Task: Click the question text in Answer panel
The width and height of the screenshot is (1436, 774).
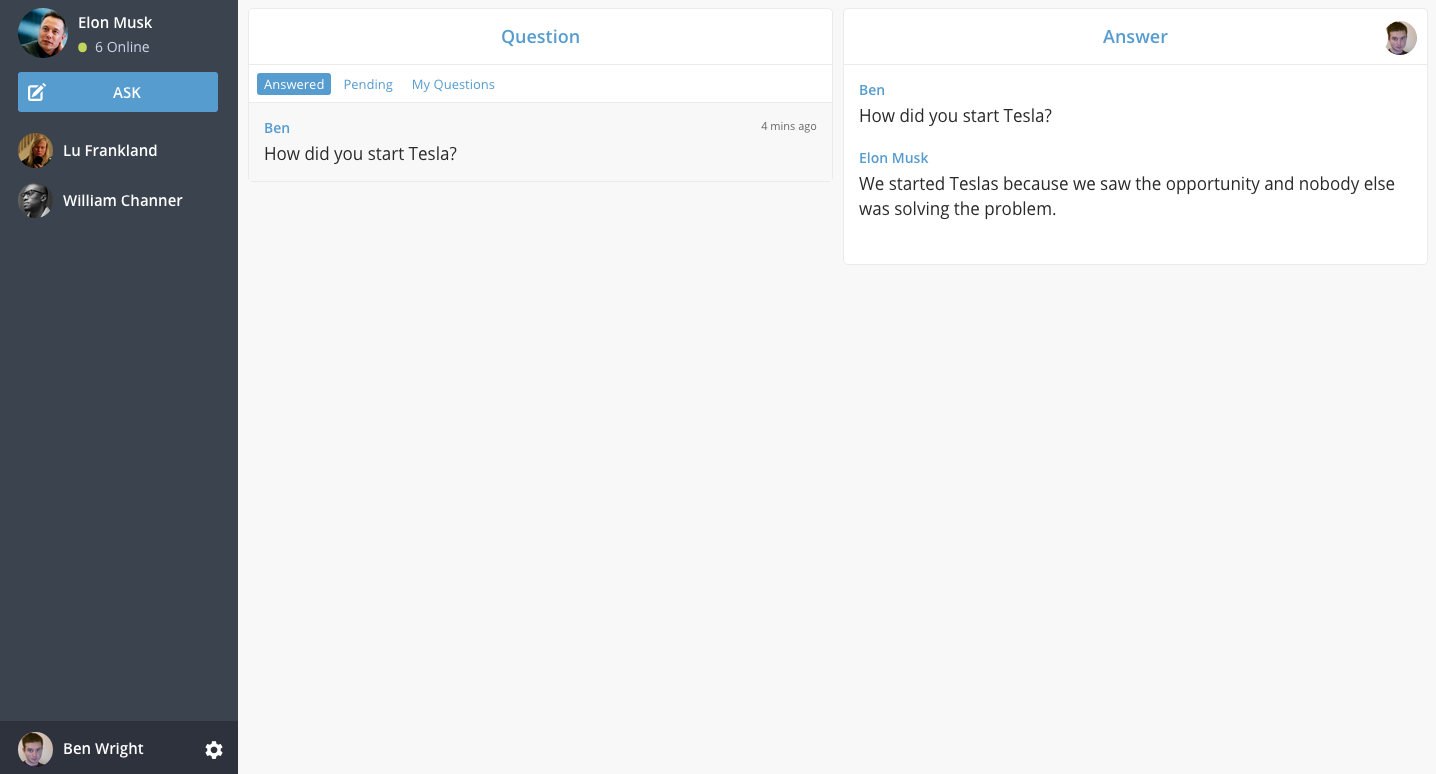Action: click(x=955, y=116)
